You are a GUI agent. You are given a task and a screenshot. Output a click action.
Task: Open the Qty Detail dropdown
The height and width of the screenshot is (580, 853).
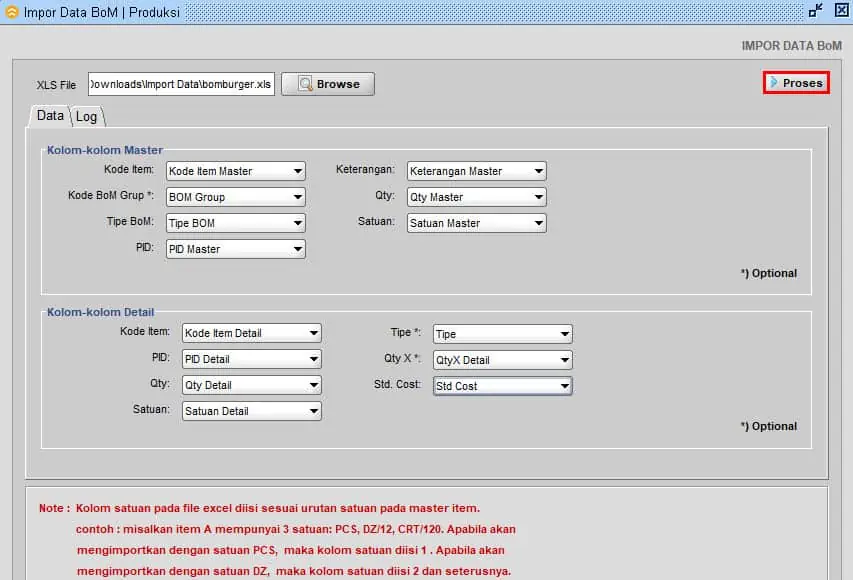[x=251, y=385]
